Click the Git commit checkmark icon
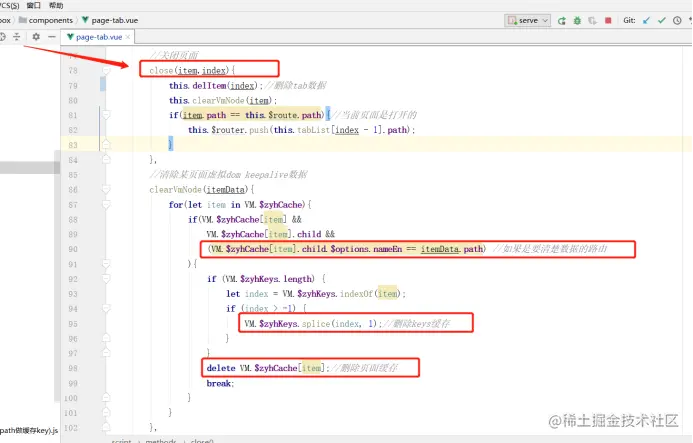Image resolution: width=693 pixels, height=443 pixels. [x=662, y=20]
